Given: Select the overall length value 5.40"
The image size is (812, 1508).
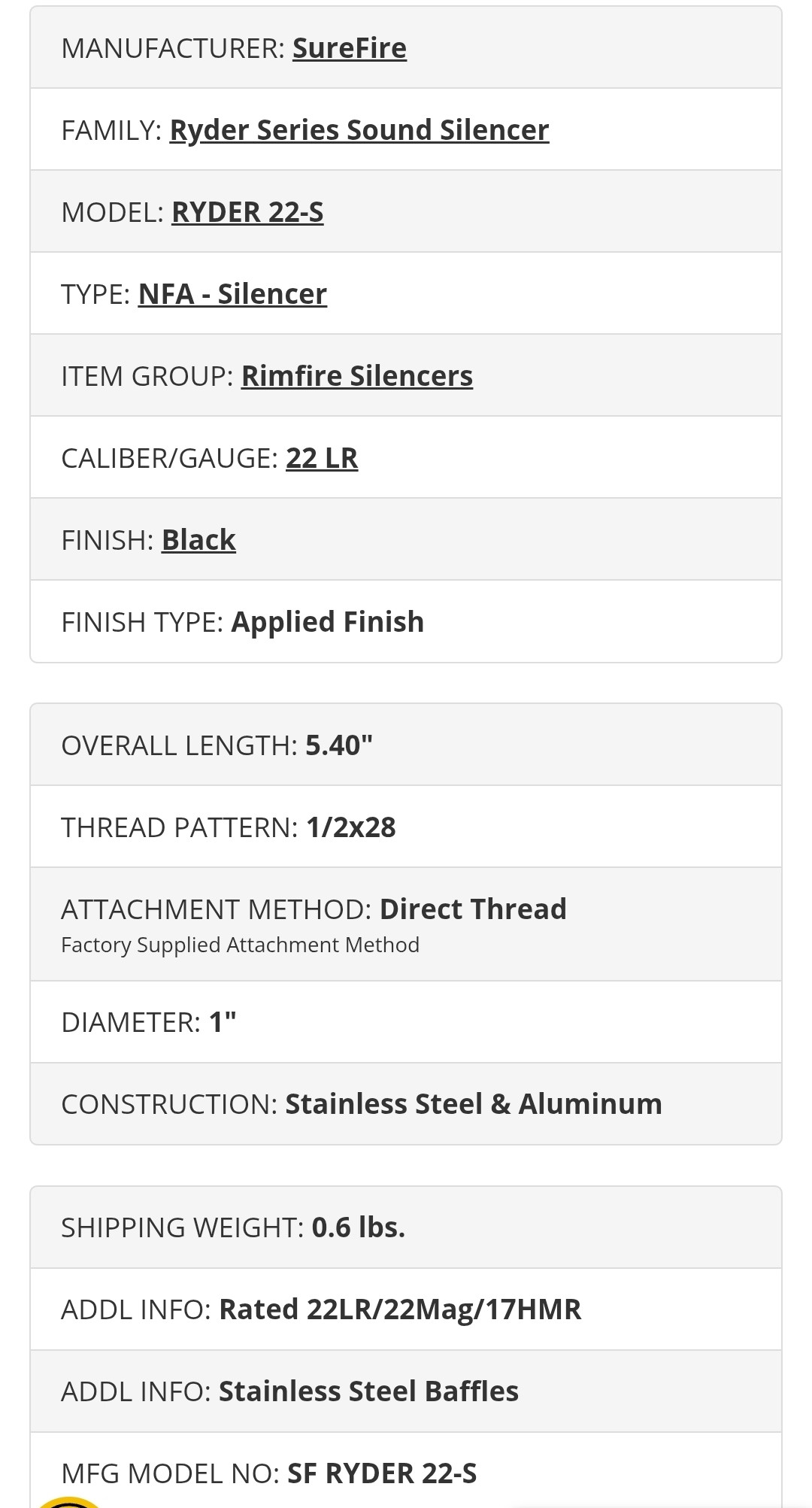Looking at the screenshot, I should (339, 745).
